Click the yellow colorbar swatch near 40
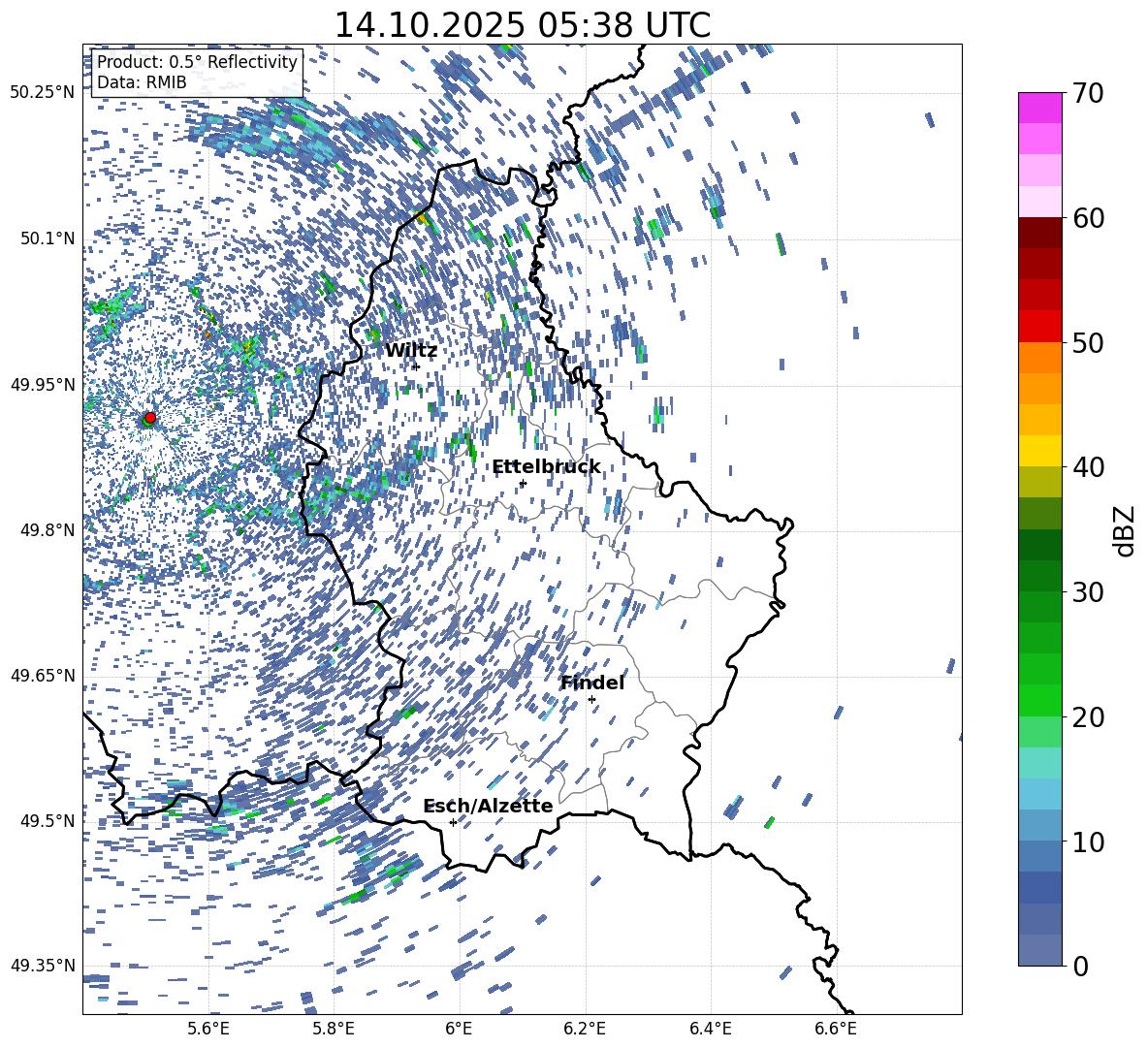 click(1040, 451)
